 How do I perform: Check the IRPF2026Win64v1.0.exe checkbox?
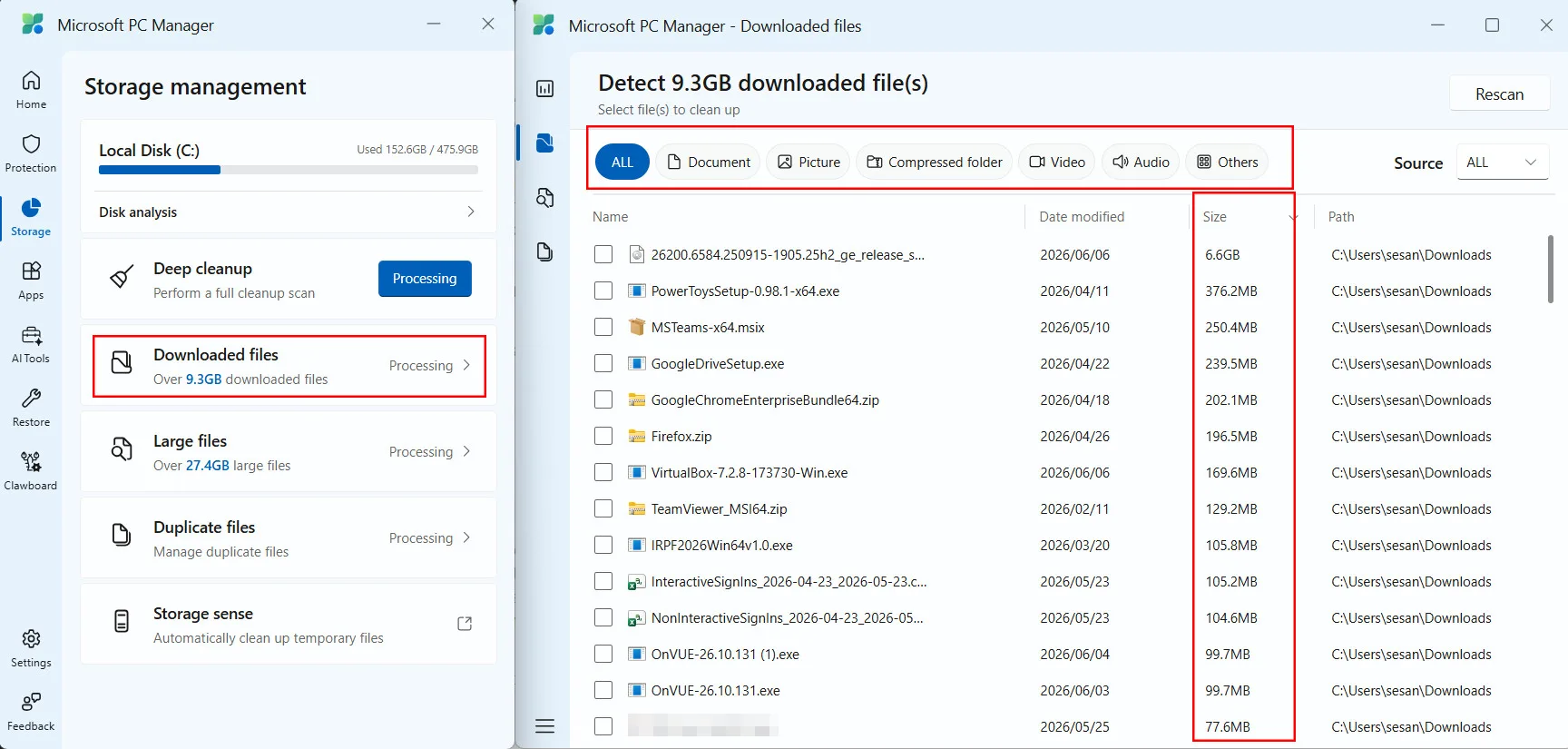pos(603,545)
